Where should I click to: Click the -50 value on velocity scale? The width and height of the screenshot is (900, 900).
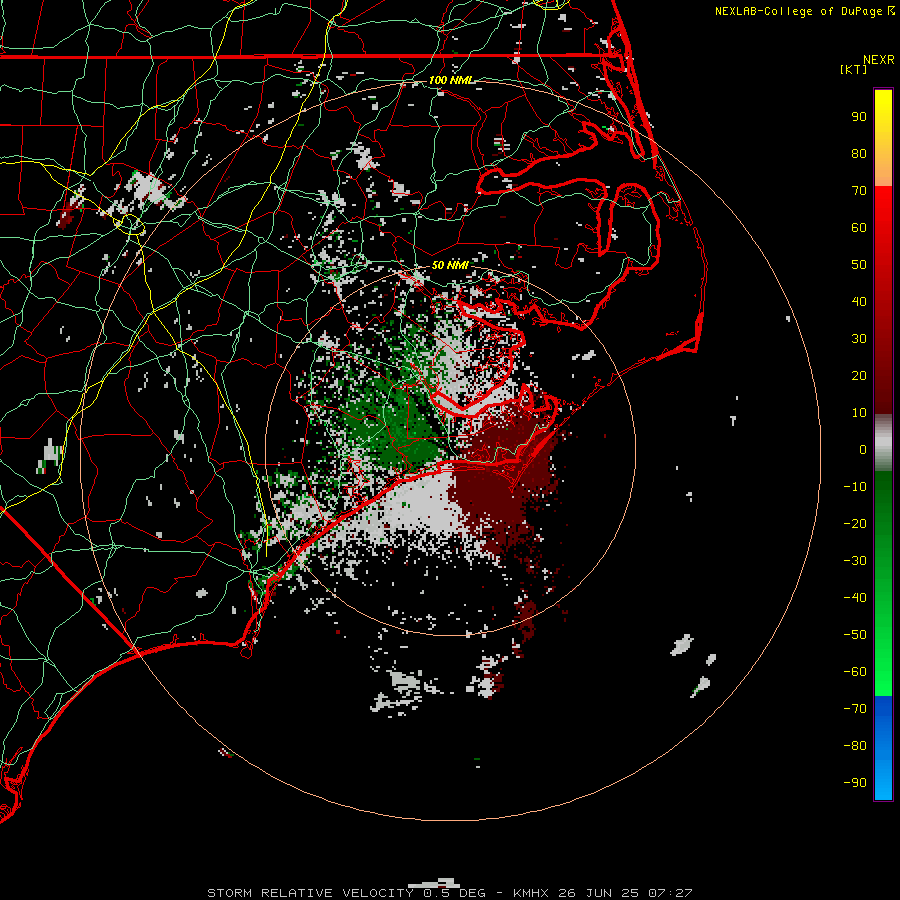coord(855,635)
